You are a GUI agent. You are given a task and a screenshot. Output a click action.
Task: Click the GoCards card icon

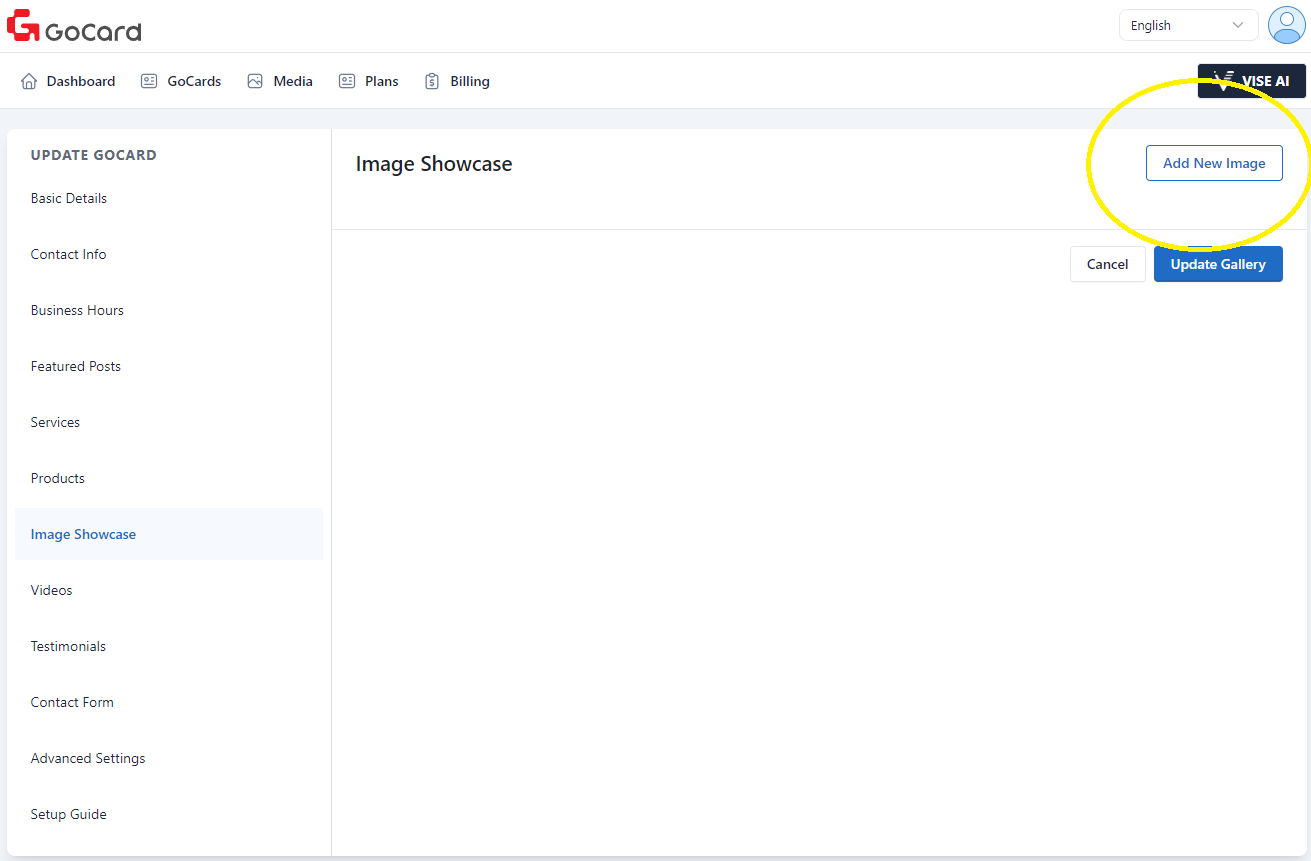click(x=149, y=81)
